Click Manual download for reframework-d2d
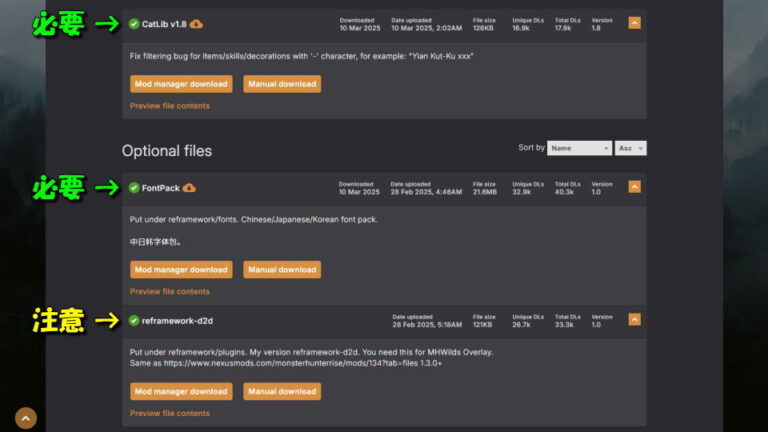 pyautogui.click(x=281, y=391)
